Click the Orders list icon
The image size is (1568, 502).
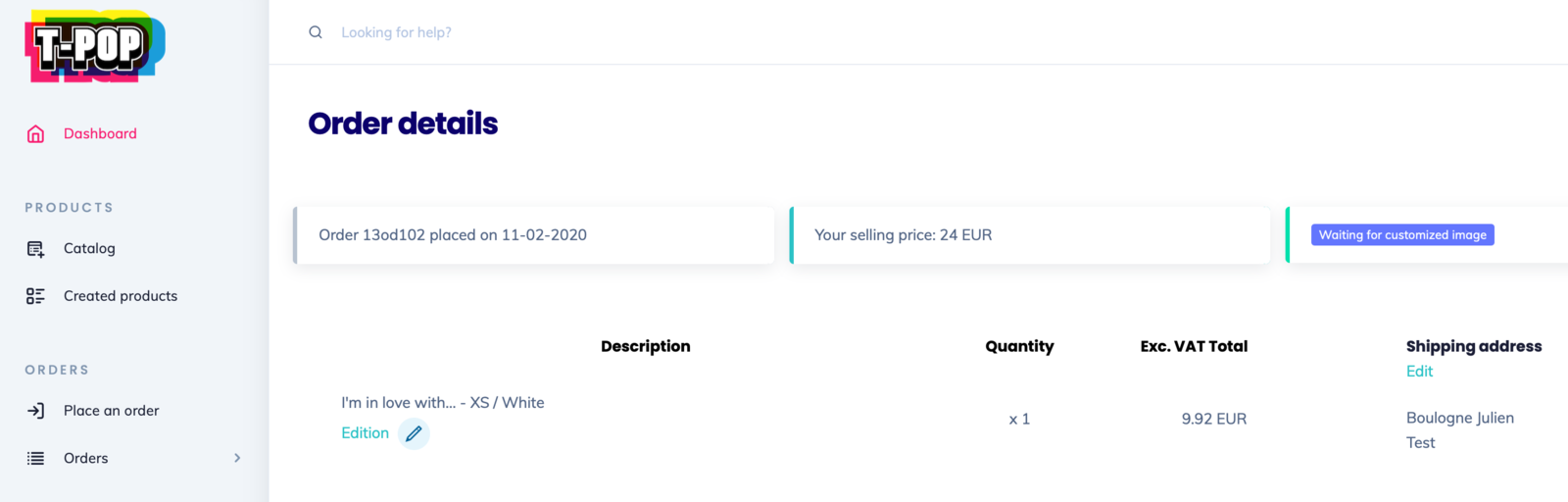(x=35, y=458)
